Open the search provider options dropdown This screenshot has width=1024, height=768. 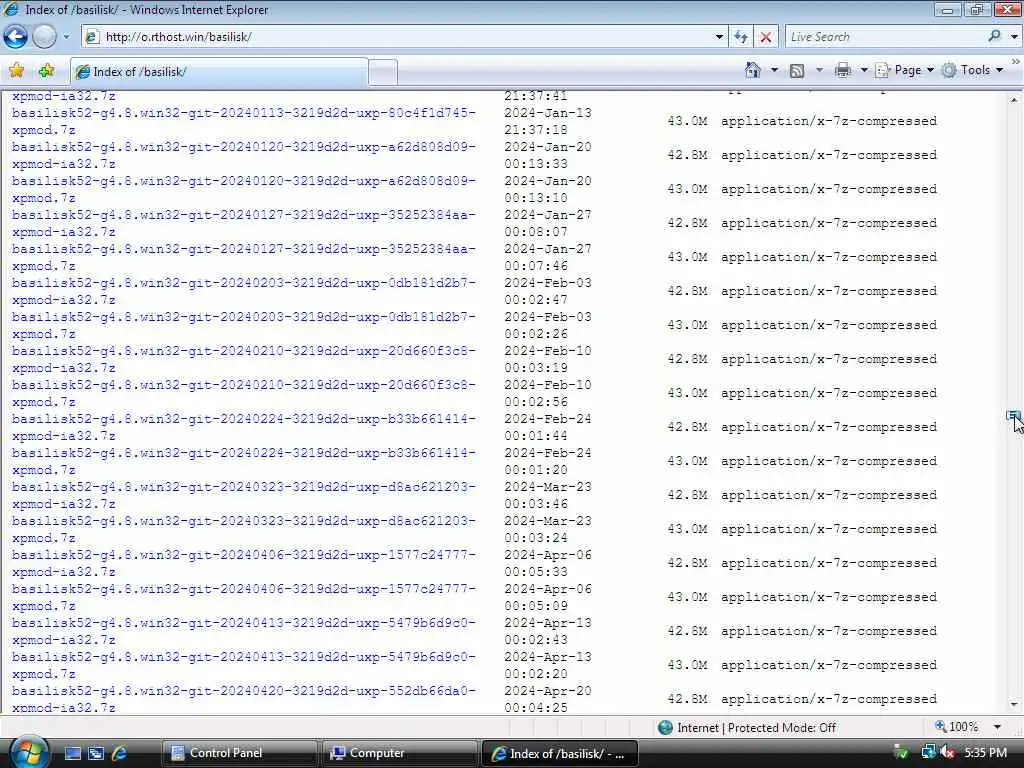pyautogui.click(x=1014, y=37)
